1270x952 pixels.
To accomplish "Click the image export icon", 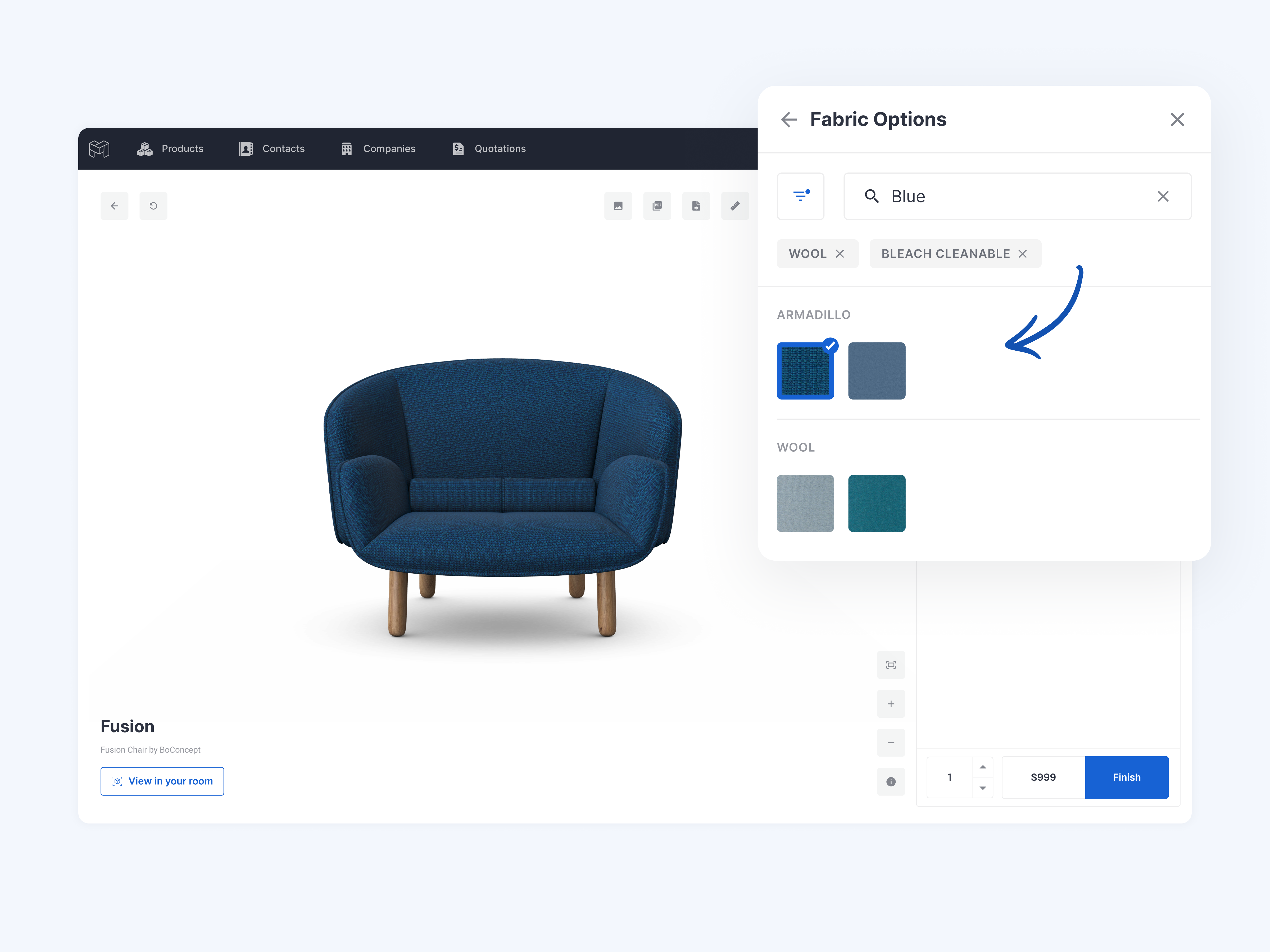I will click(x=618, y=206).
